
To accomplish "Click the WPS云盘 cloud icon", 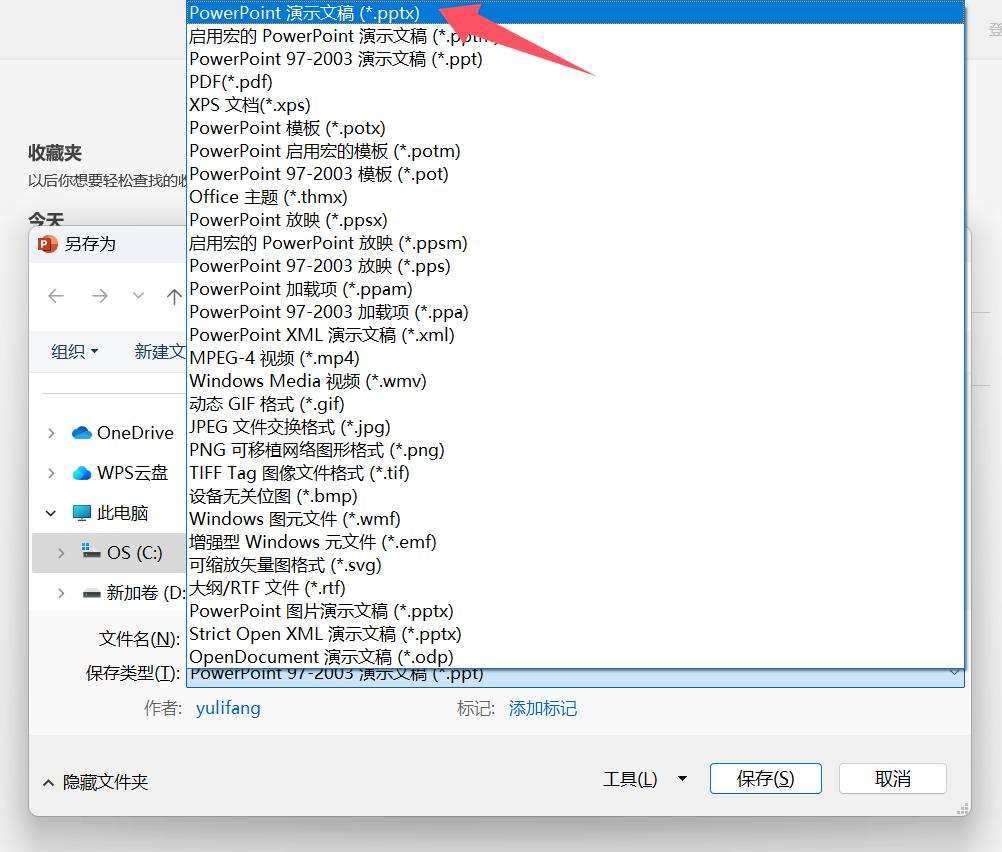I will [x=82, y=473].
